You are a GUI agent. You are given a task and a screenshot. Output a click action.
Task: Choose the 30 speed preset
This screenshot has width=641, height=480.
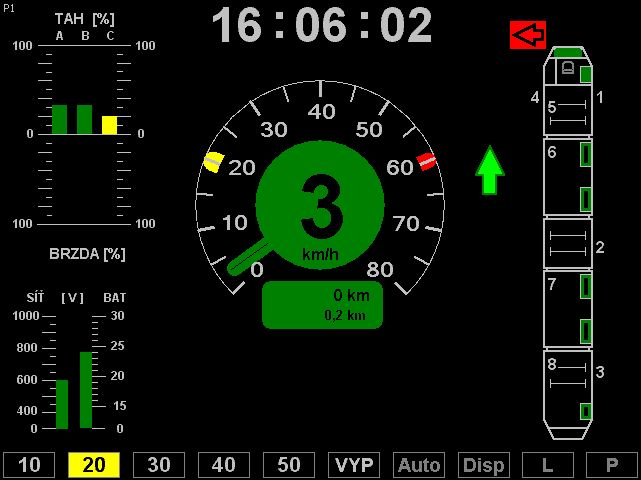pyautogui.click(x=159, y=465)
